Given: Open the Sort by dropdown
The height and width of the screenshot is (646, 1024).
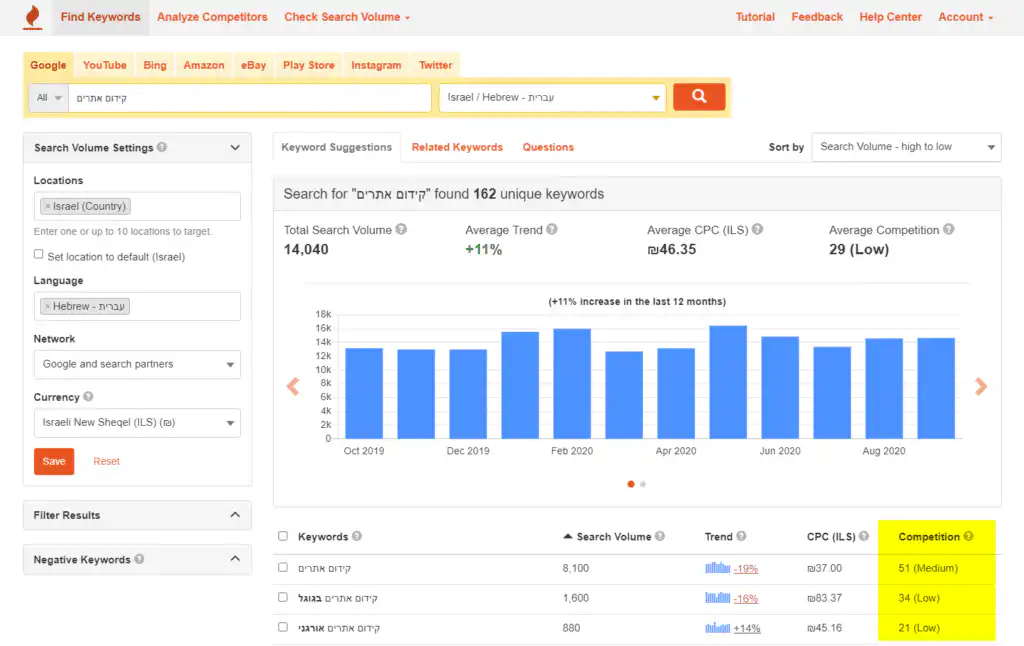Looking at the screenshot, I should tap(906, 147).
